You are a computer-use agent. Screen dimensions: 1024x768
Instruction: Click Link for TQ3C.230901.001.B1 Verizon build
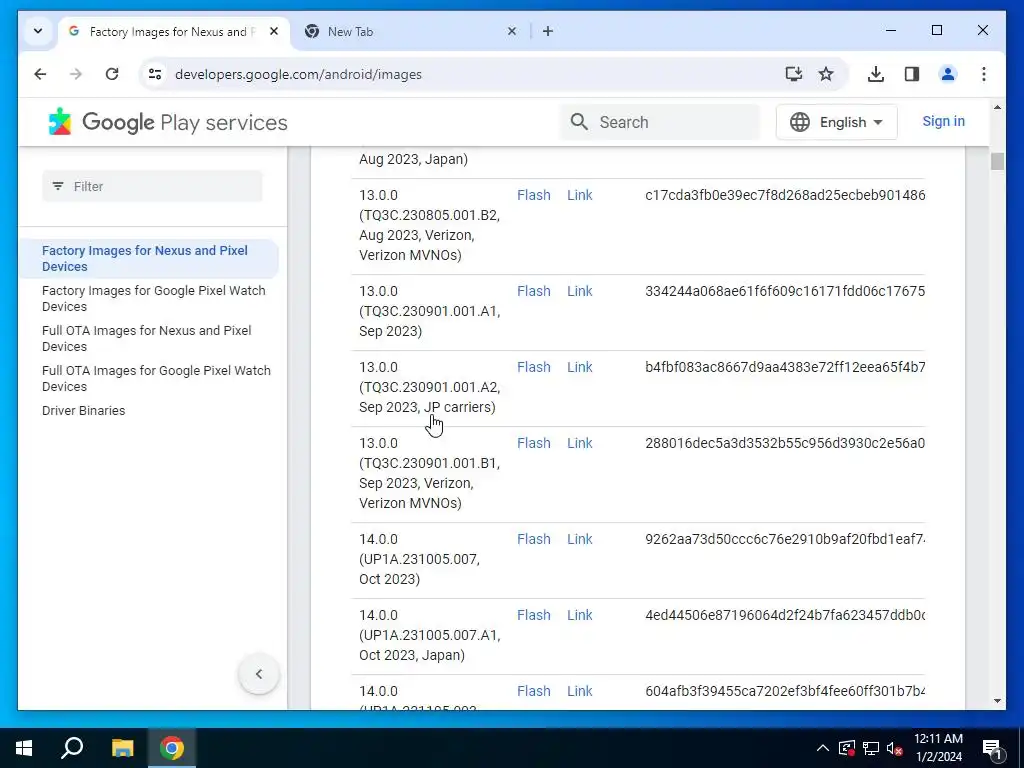click(579, 443)
